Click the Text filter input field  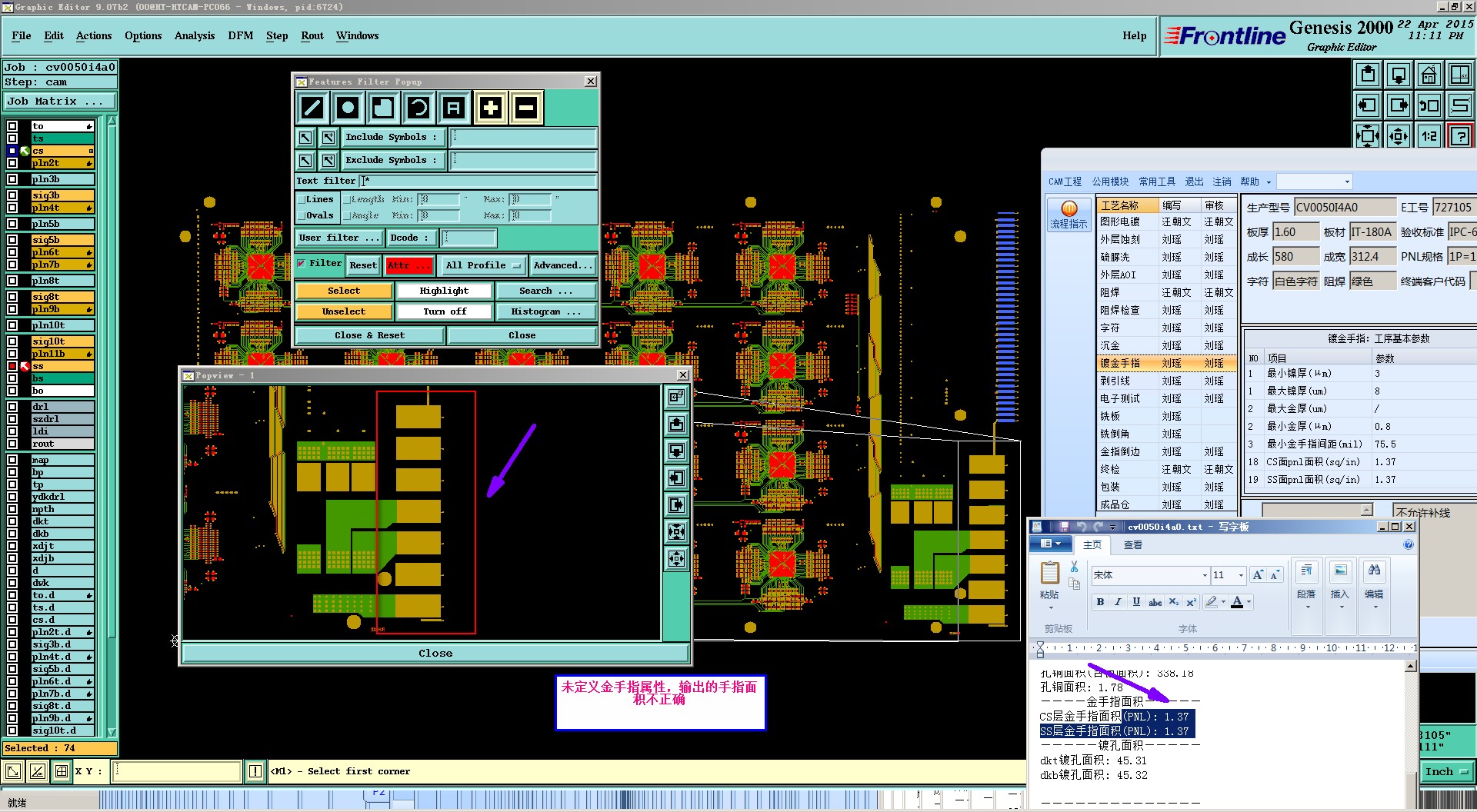pos(478,181)
